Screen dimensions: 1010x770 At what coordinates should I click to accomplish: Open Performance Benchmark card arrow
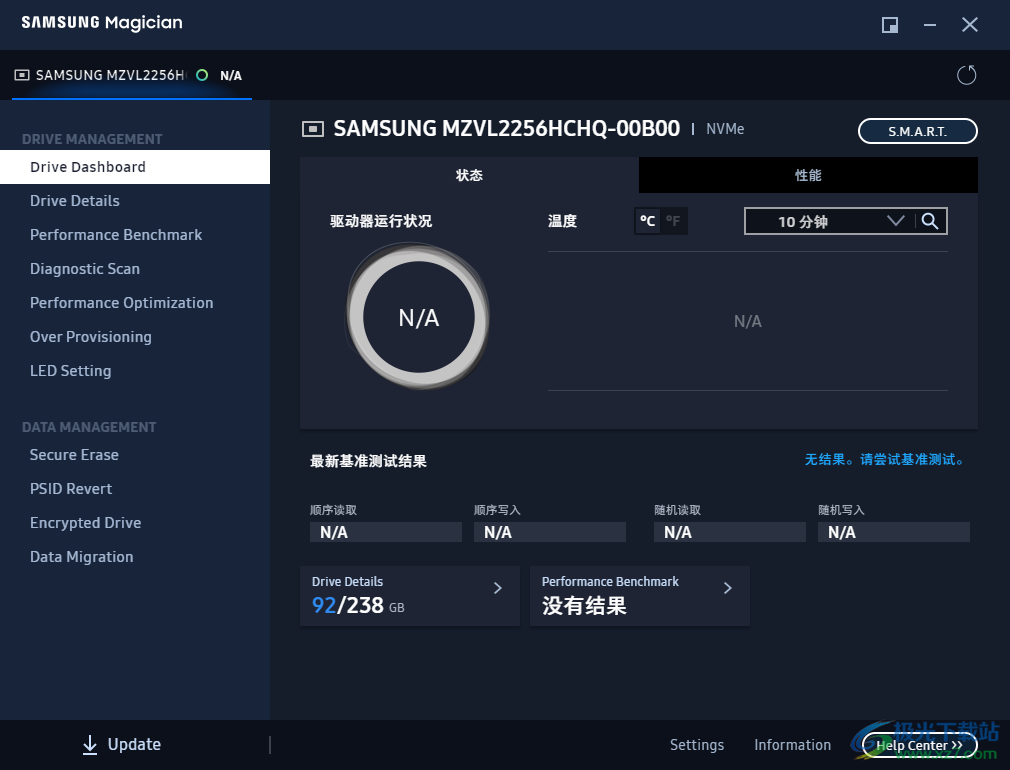(728, 588)
